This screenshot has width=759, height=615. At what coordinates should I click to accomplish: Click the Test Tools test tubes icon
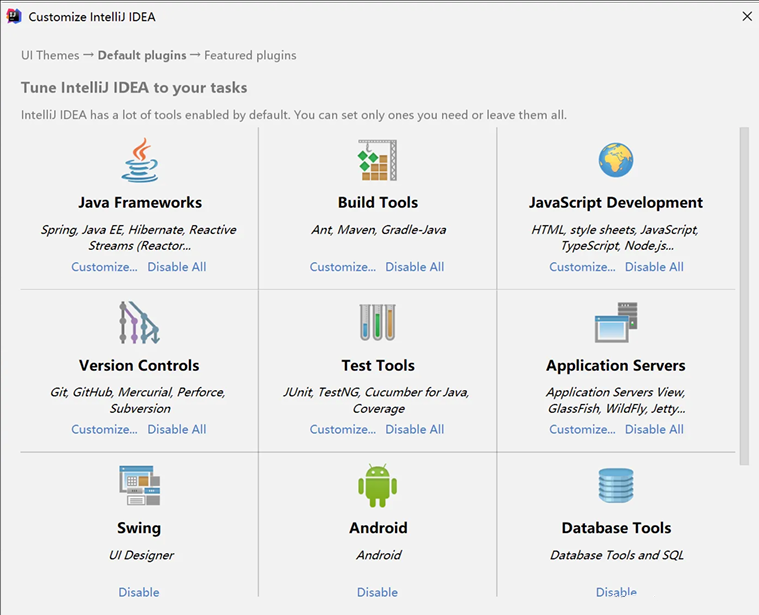[378, 322]
